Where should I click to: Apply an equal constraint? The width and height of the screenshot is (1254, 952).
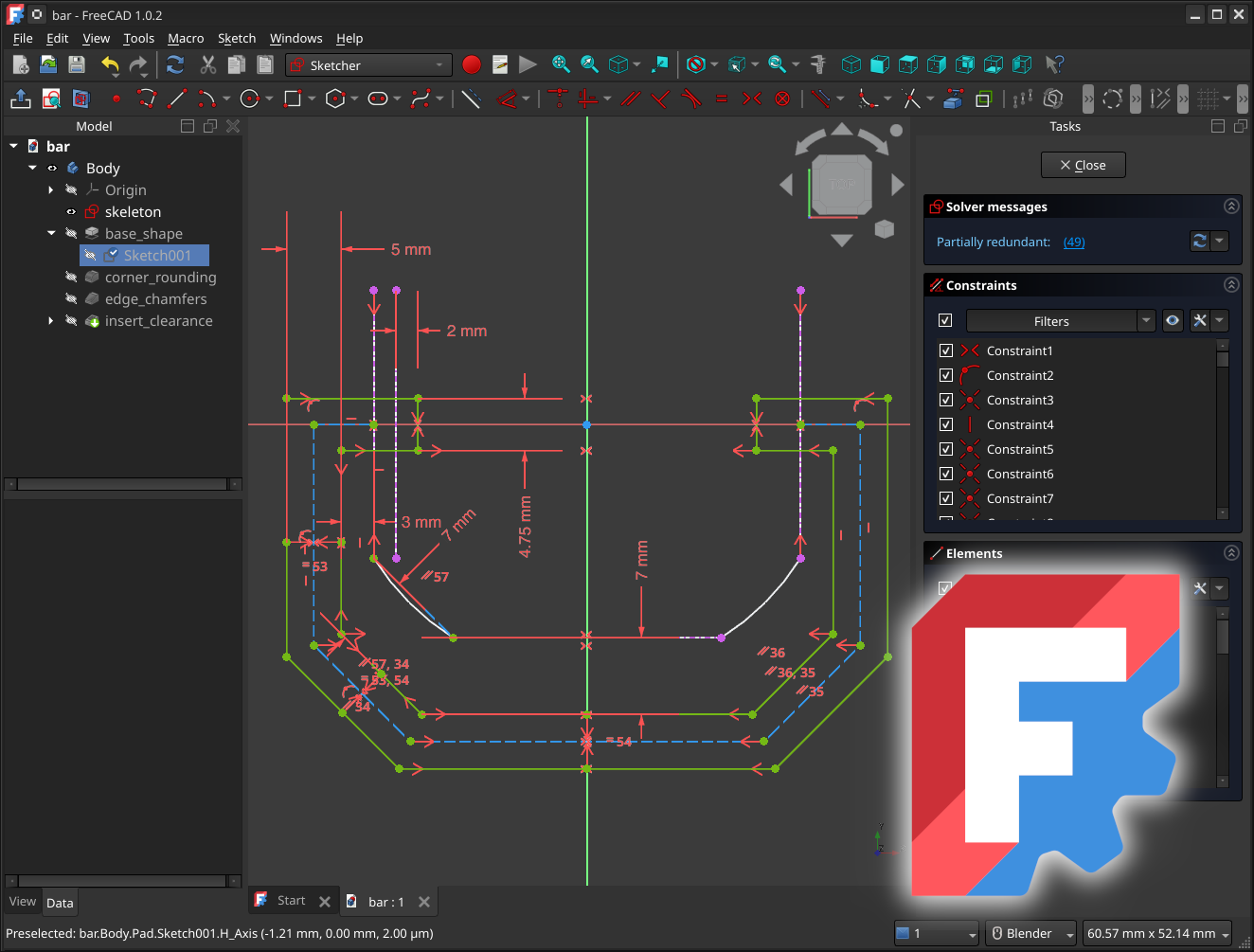point(721,99)
